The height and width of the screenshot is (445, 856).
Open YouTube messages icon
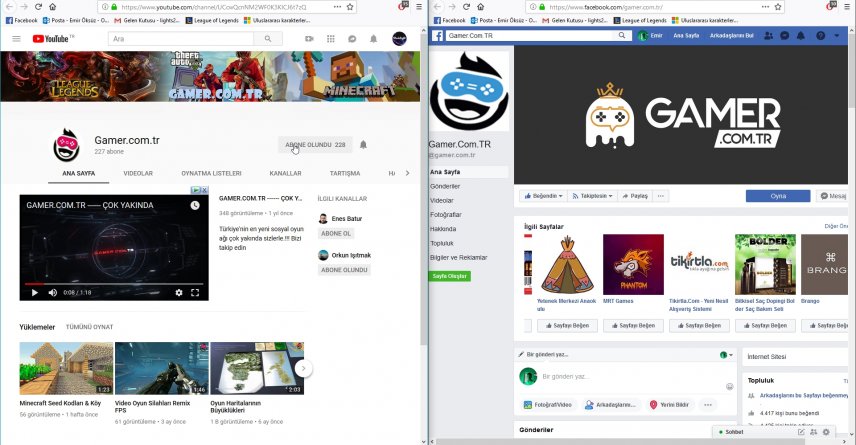[352, 39]
